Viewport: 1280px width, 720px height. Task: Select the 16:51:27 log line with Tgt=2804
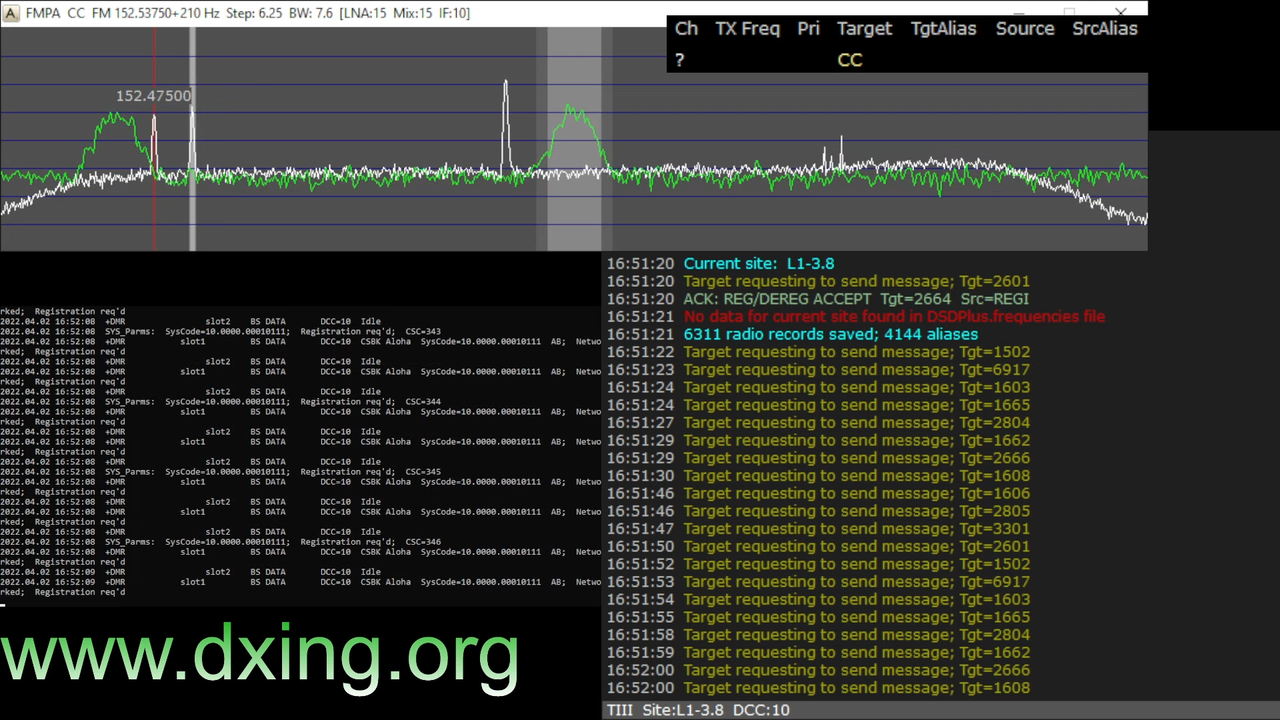click(x=818, y=423)
